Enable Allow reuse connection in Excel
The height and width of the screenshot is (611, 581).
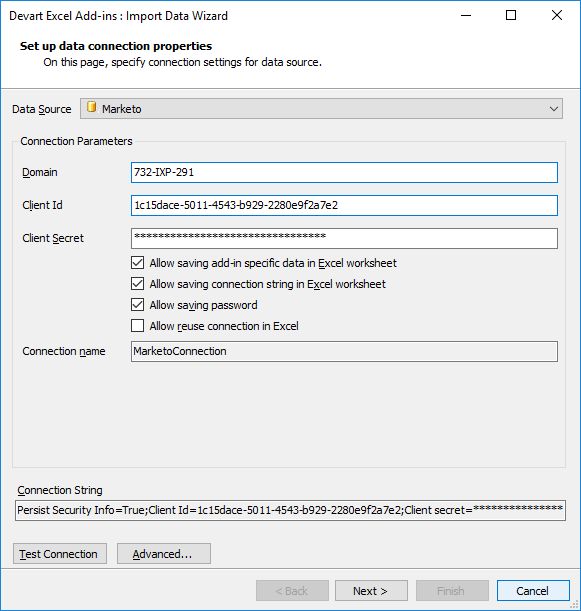click(138, 326)
